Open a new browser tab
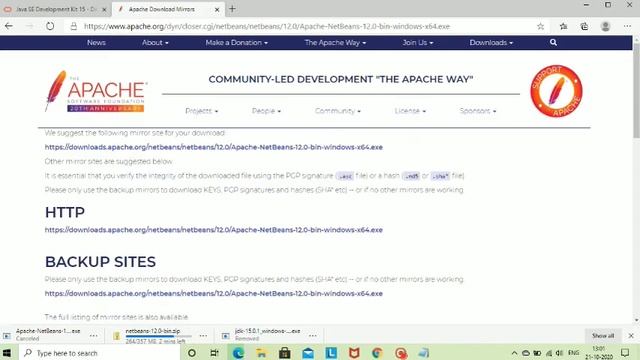This screenshot has width=640, height=360. tap(232, 9)
